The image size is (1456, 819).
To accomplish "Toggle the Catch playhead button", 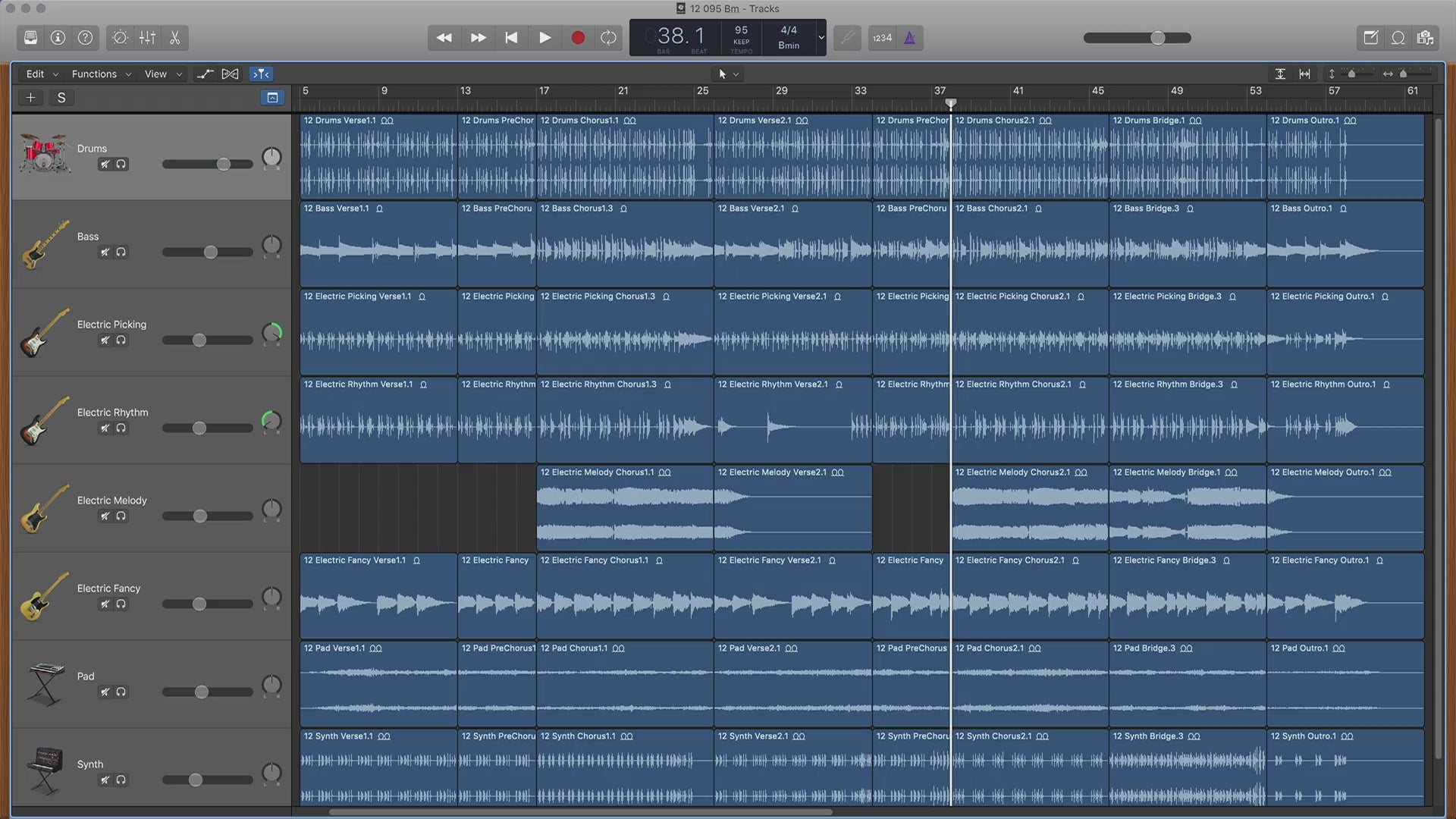I will (x=261, y=74).
